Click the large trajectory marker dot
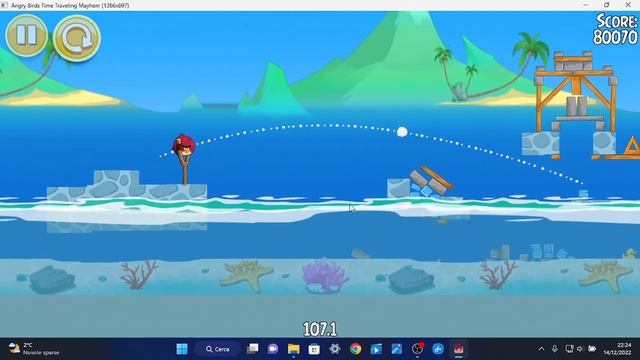The width and height of the screenshot is (640, 360). (x=402, y=132)
